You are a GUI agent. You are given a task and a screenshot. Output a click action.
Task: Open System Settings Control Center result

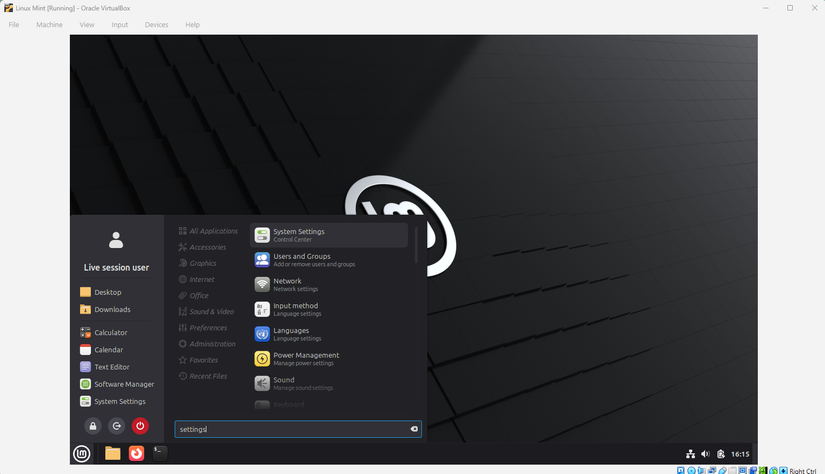(x=329, y=235)
